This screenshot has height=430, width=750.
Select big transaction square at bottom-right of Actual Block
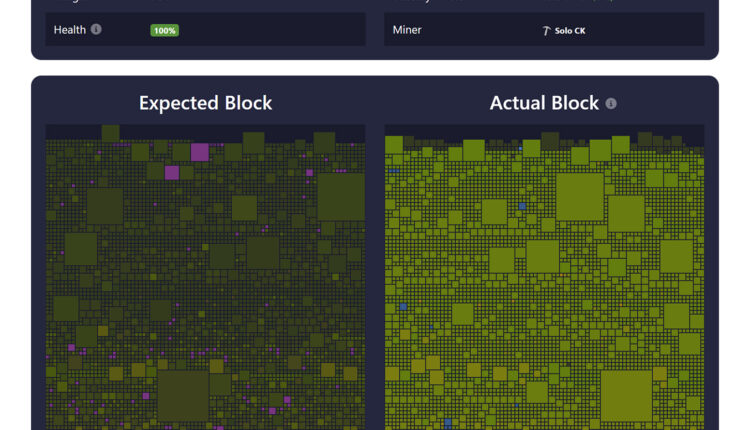627,395
